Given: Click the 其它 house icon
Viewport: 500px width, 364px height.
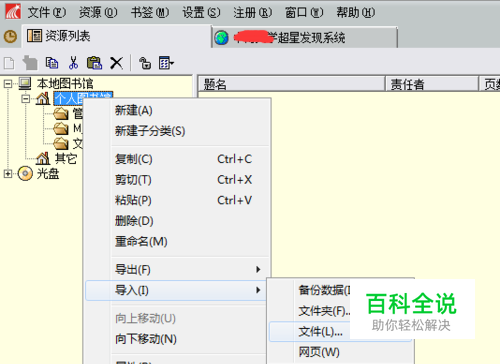Looking at the screenshot, I should [43, 159].
